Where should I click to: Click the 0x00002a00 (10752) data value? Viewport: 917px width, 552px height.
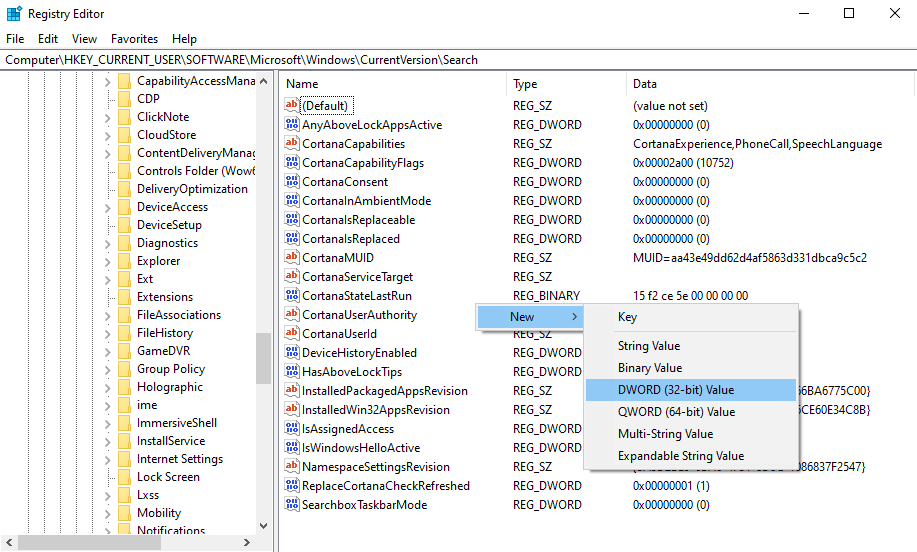click(x=683, y=163)
